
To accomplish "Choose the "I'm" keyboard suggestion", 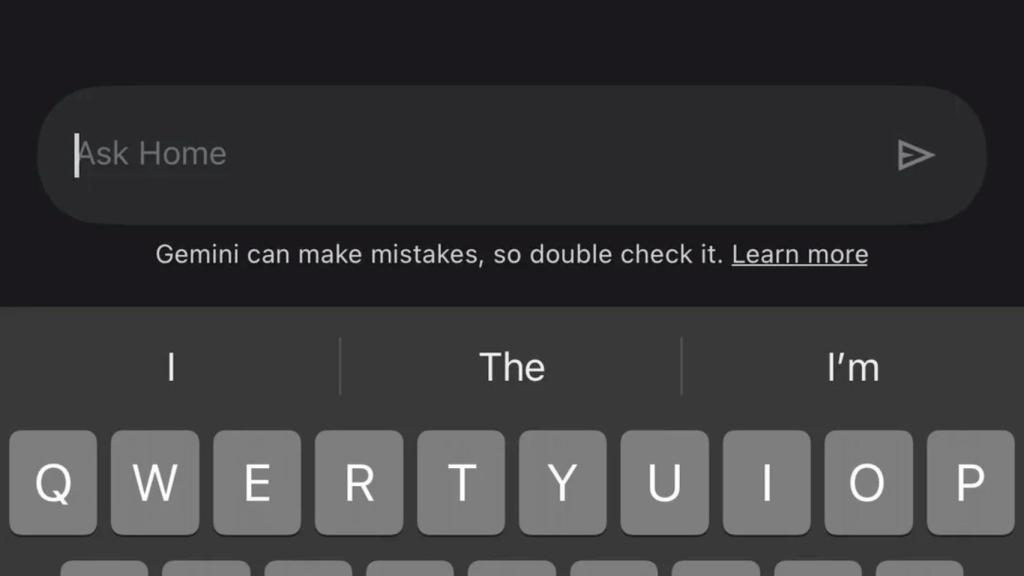I will pyautogui.click(x=853, y=367).
